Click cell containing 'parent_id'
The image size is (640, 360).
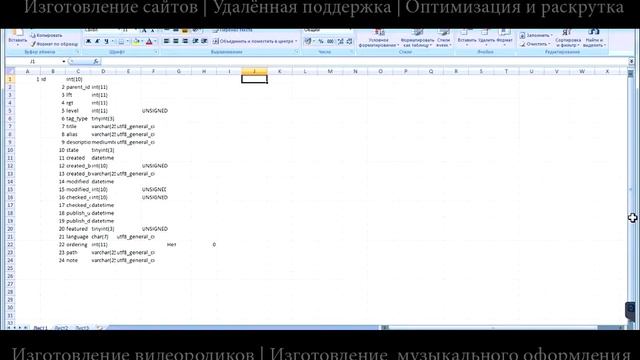[x=78, y=87]
